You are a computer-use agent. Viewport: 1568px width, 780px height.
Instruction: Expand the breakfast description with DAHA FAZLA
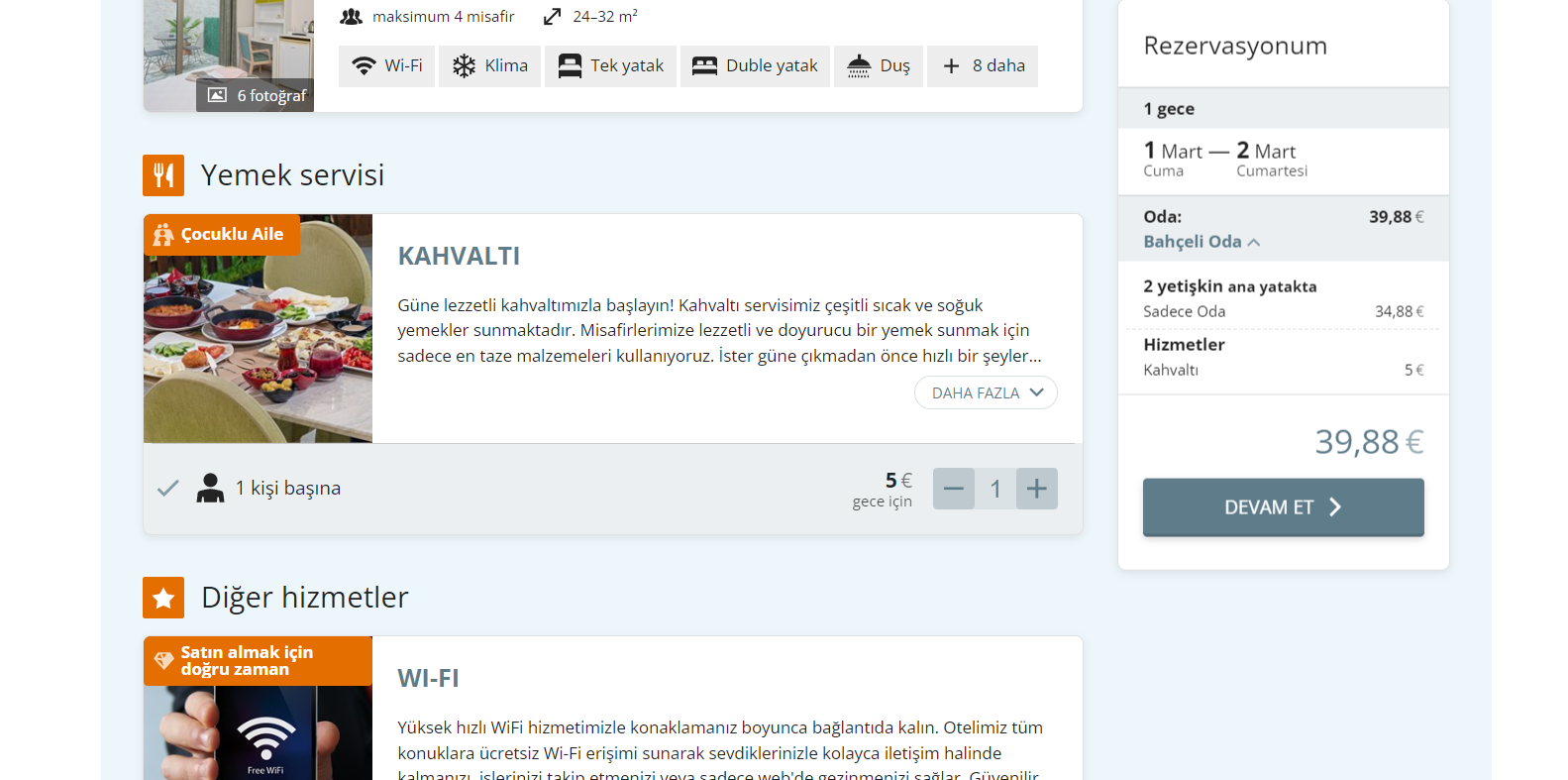pyautogui.click(x=986, y=392)
